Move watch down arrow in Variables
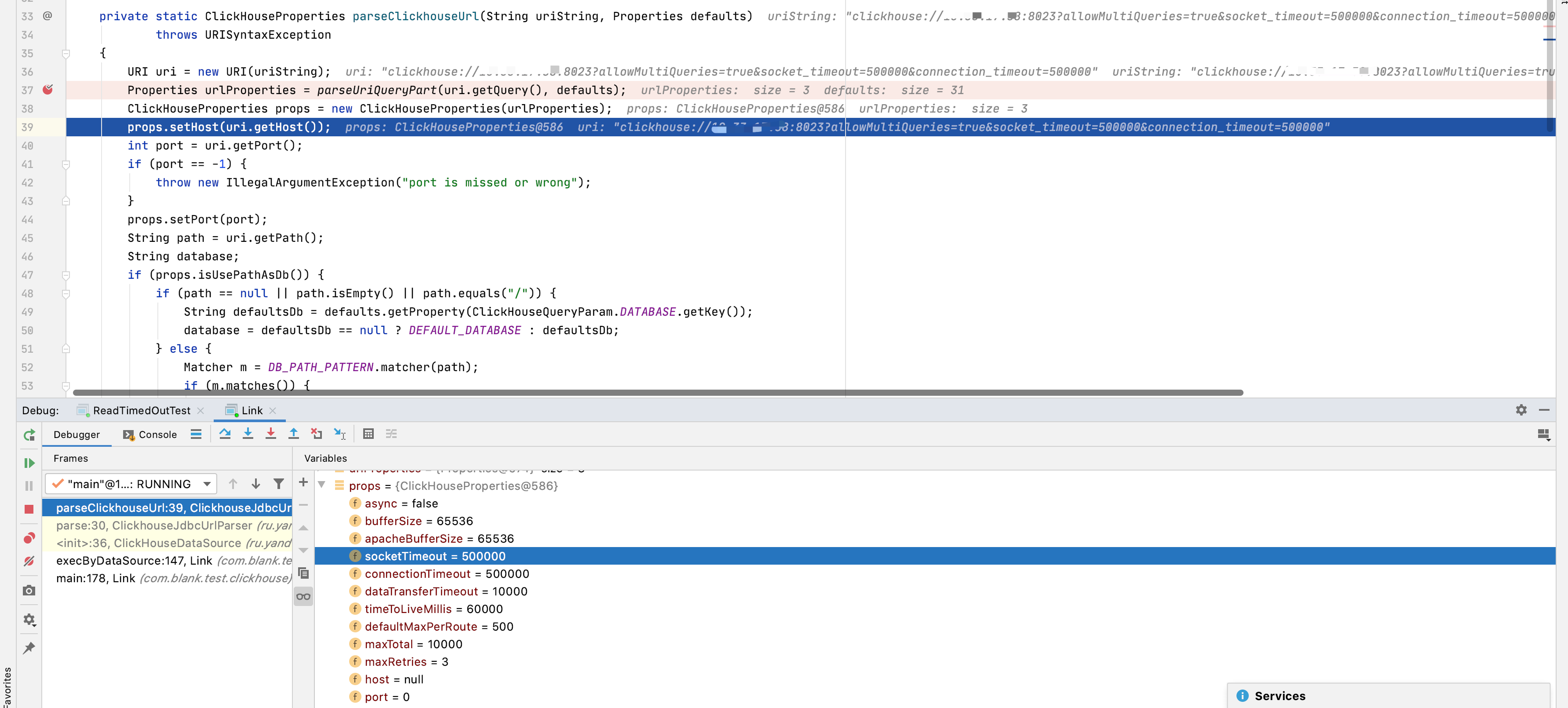Viewport: 1568px width, 708px height. (303, 550)
